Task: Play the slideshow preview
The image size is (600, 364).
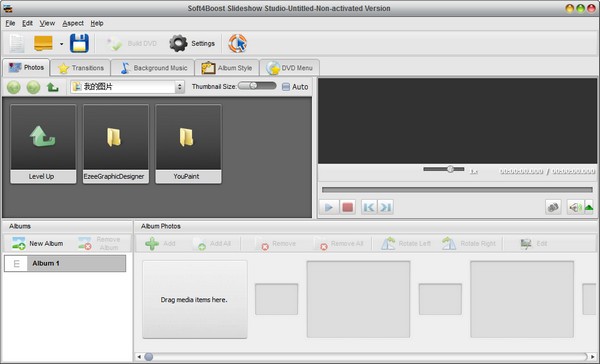Action: point(329,207)
